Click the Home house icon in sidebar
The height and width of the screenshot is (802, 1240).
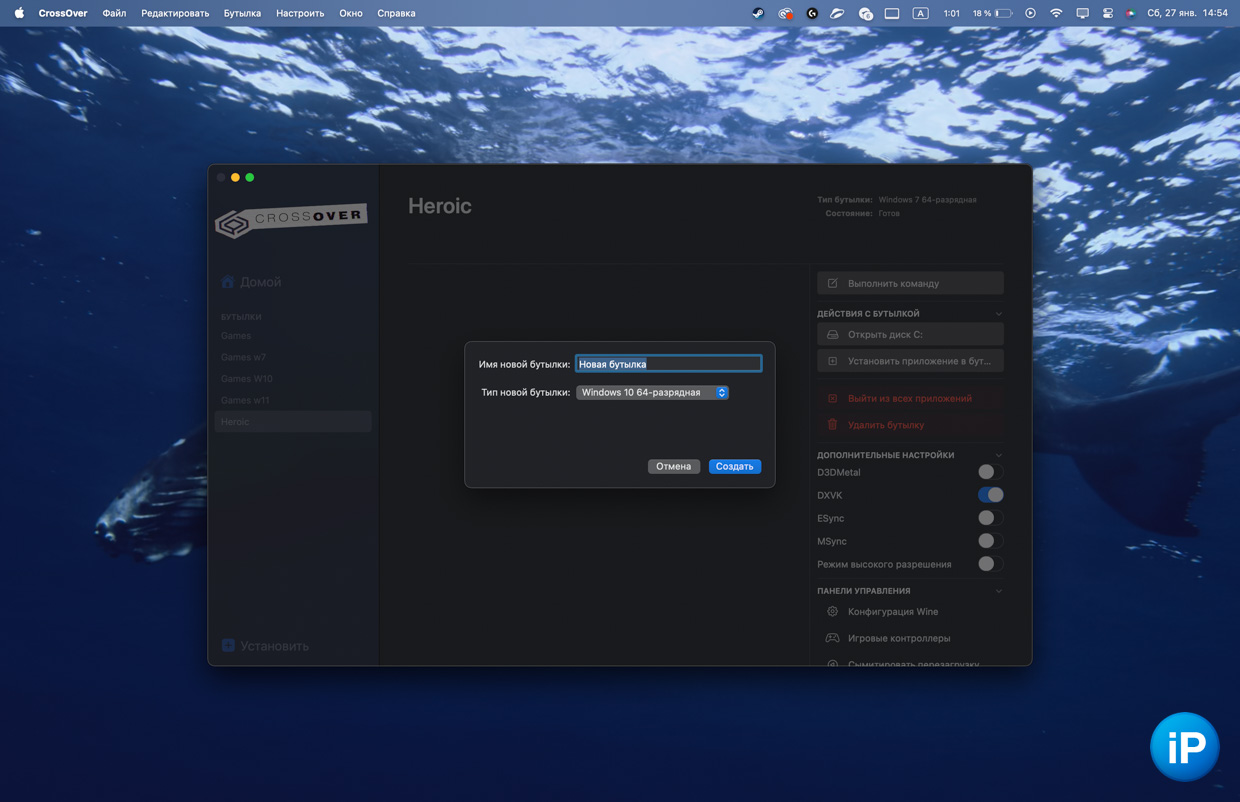tap(228, 282)
